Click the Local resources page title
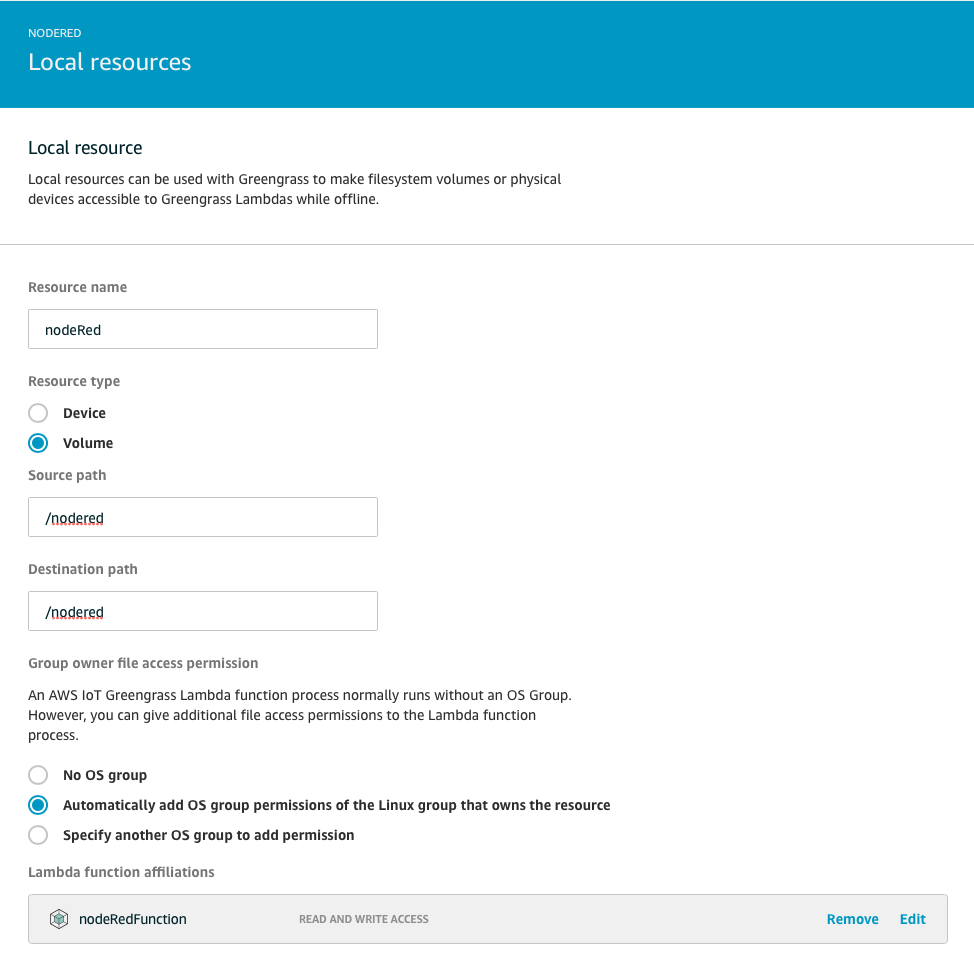The width and height of the screenshot is (974, 956). click(x=110, y=62)
